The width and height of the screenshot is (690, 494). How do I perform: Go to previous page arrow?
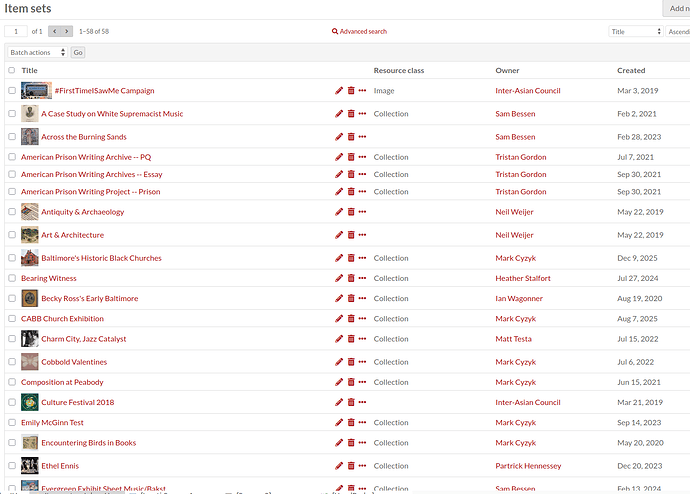point(54,31)
